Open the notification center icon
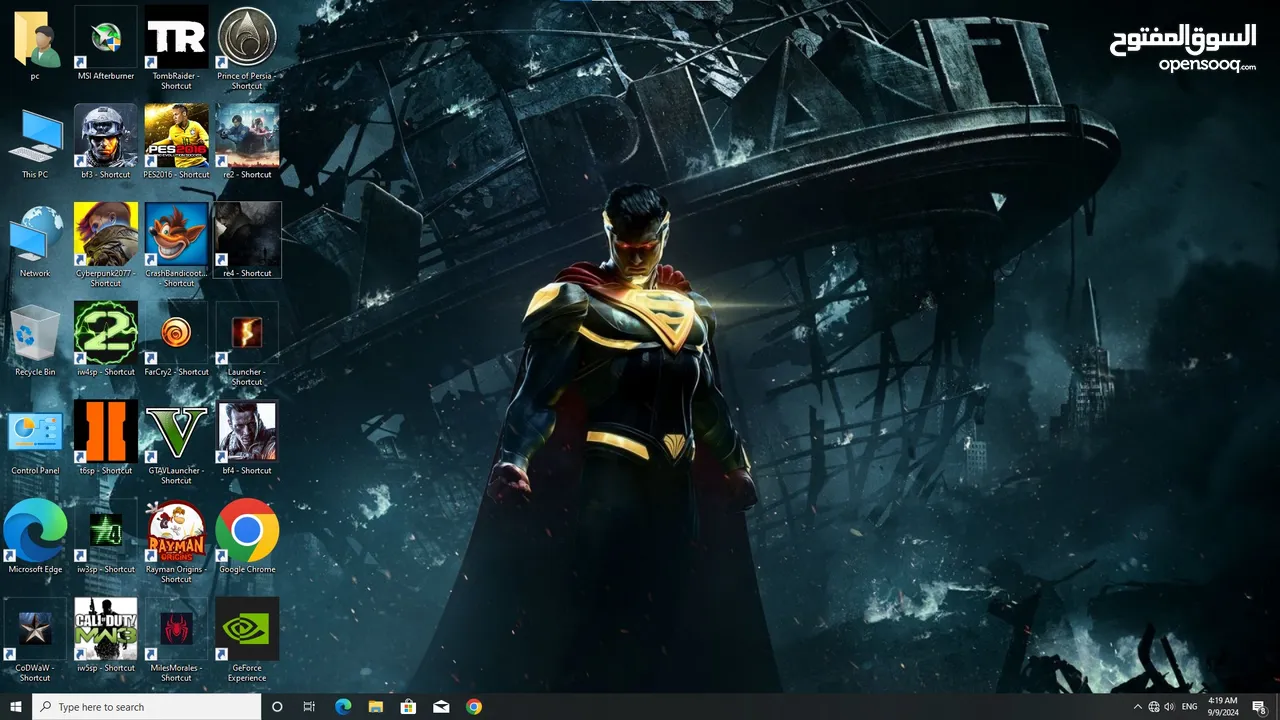 point(1260,707)
